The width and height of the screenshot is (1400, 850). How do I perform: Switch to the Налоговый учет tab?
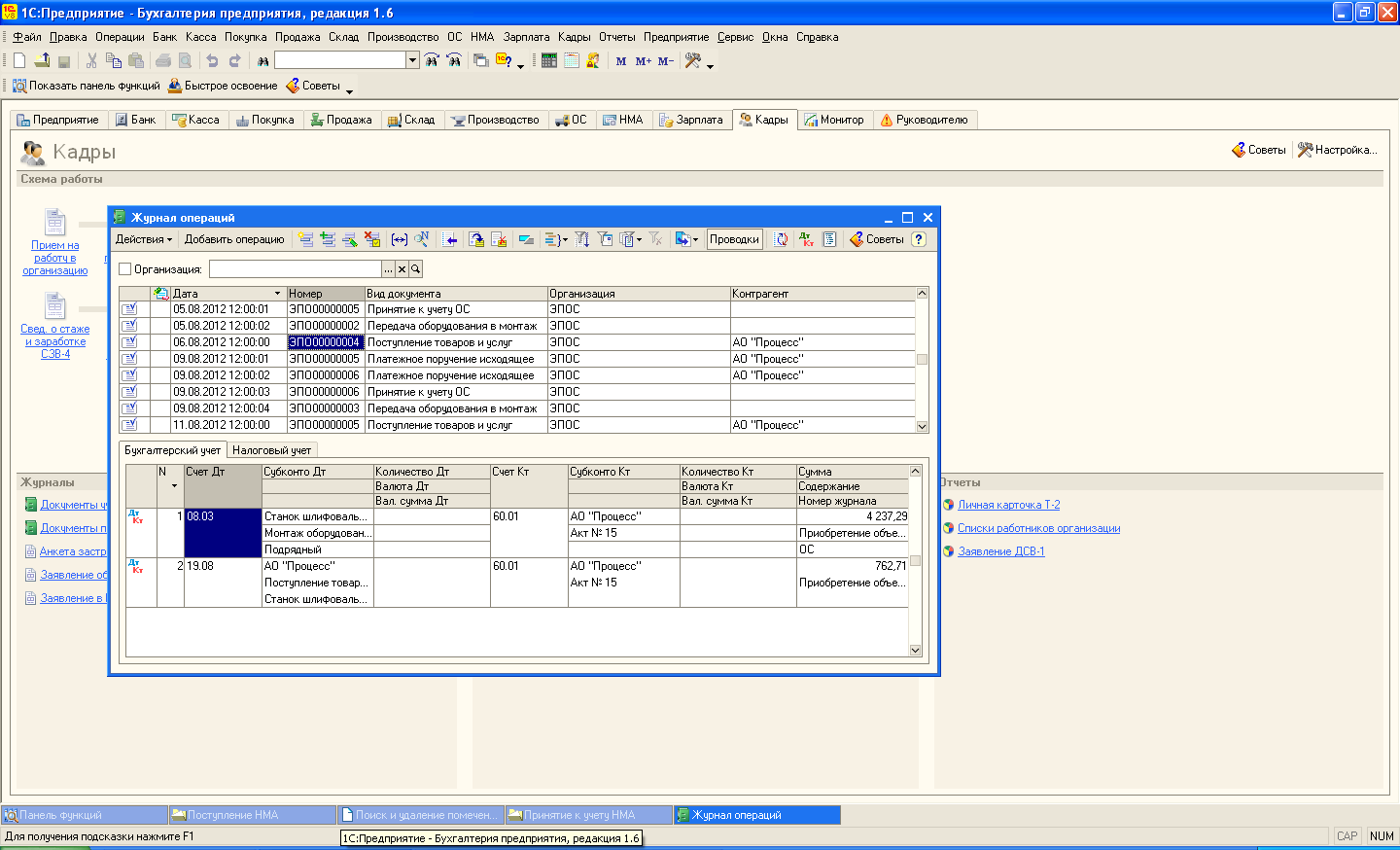pyautogui.click(x=271, y=450)
